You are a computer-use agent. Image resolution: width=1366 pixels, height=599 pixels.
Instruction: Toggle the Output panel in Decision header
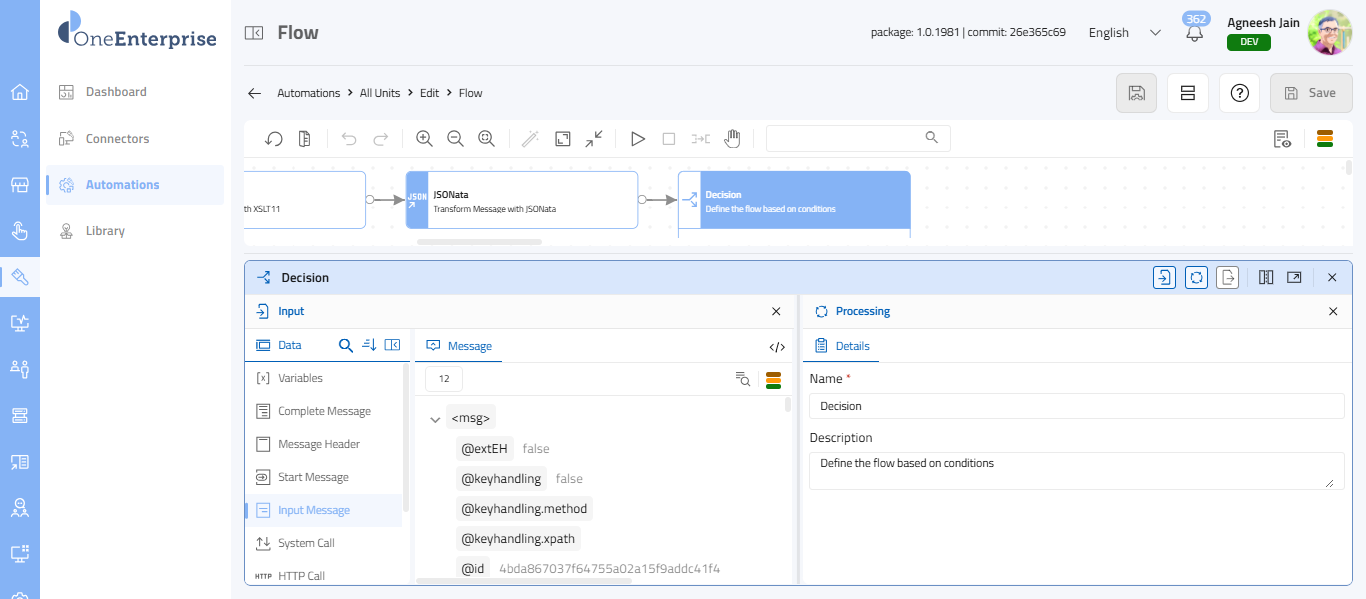[x=1227, y=277]
